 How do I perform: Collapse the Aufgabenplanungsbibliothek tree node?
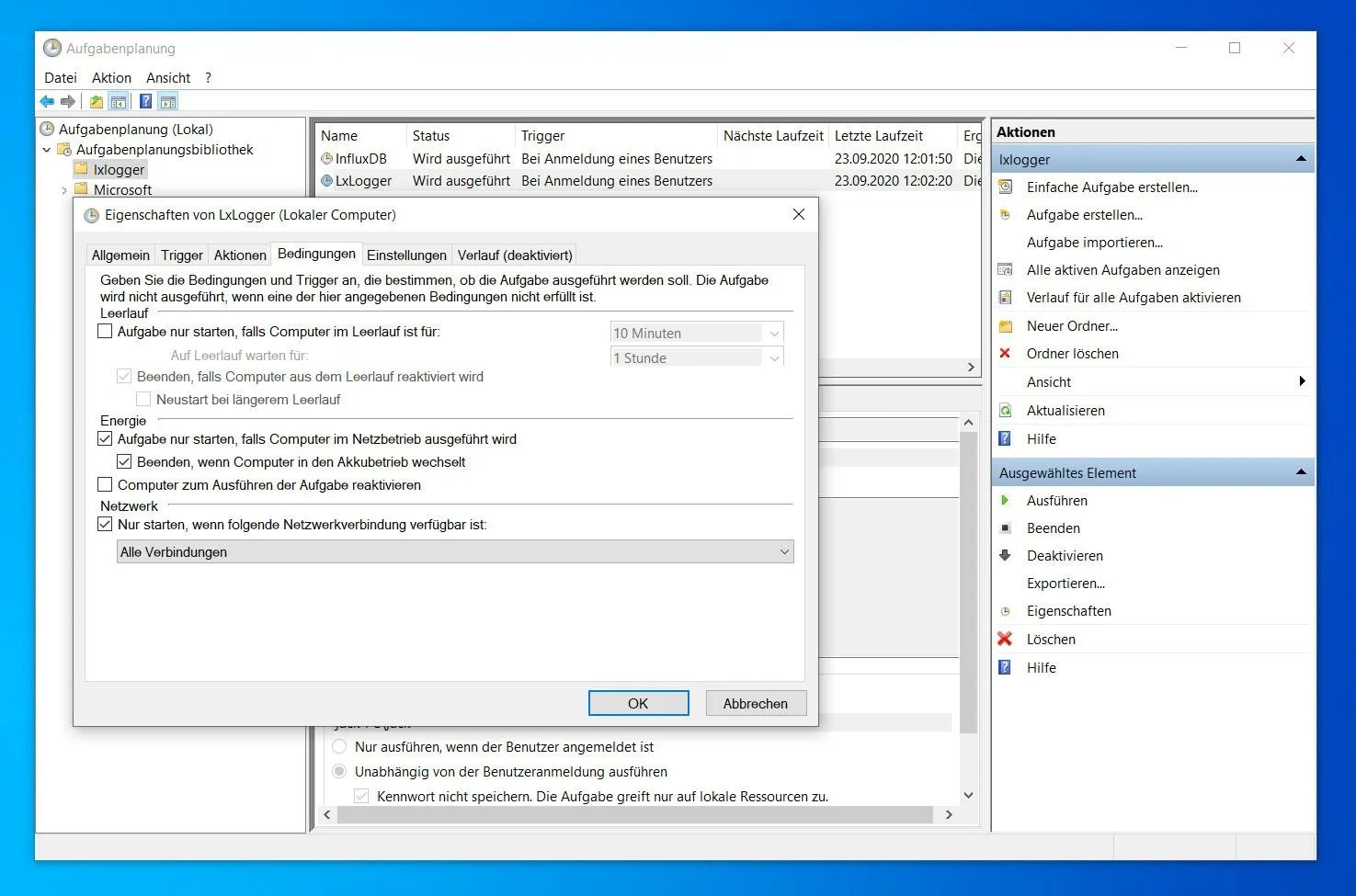click(47, 150)
